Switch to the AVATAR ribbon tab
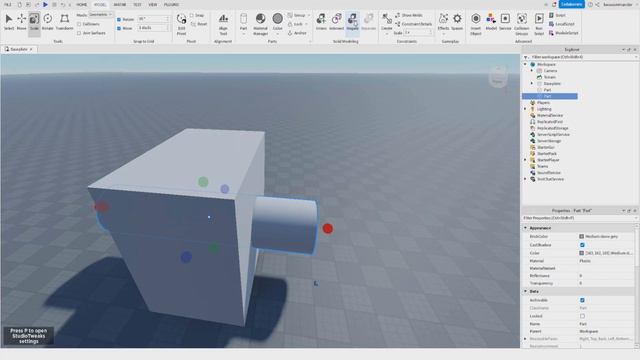640x360 pixels. (120, 4)
